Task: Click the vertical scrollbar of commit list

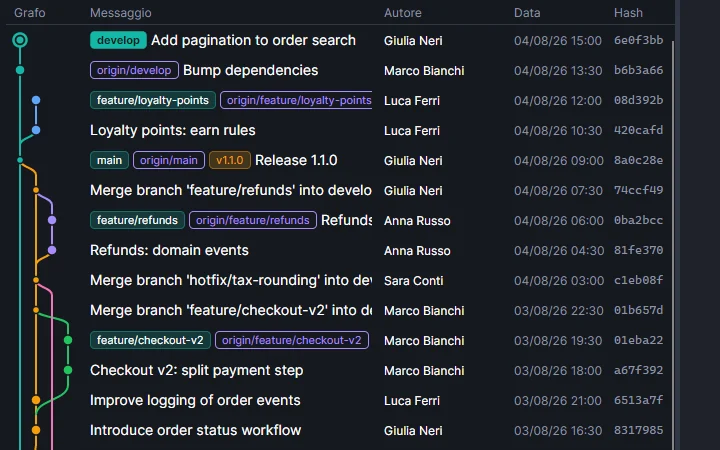Action: pyautogui.click(x=673, y=243)
